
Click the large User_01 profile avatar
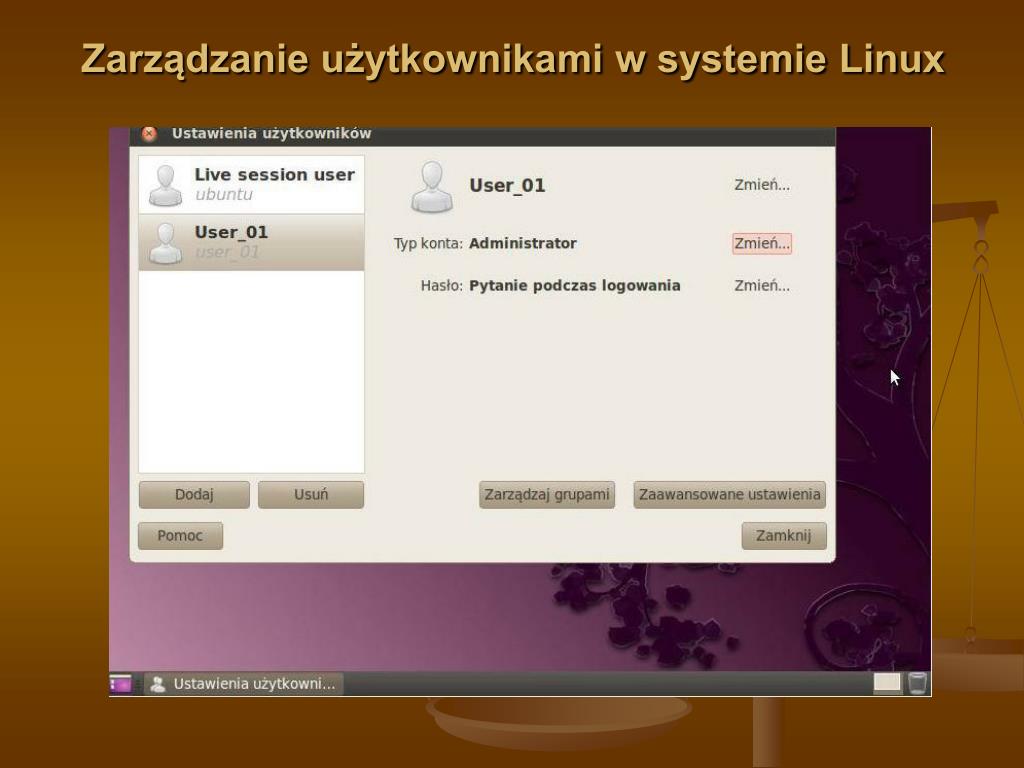point(431,187)
